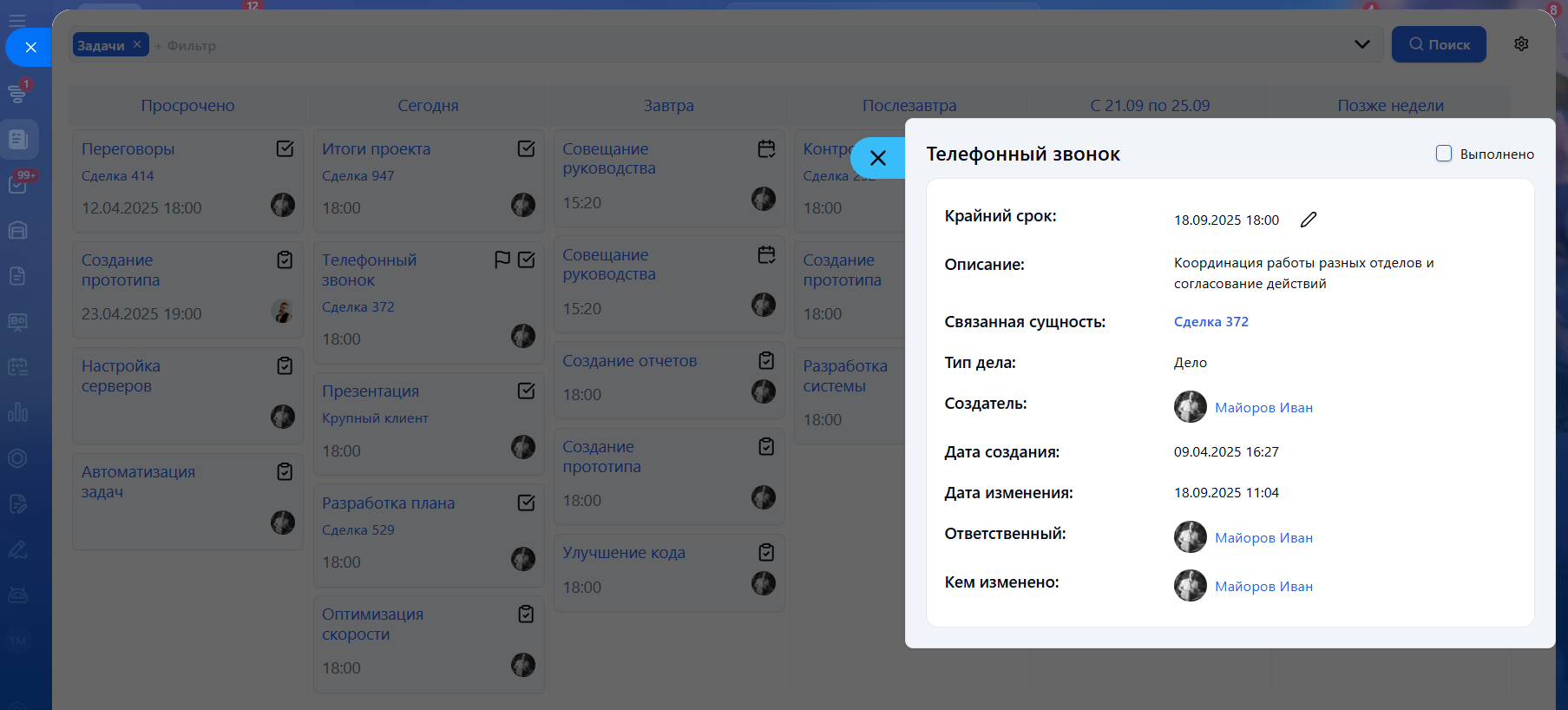This screenshot has width=1568, height=710.
Task: Click the Поиск button
Action: (x=1439, y=44)
